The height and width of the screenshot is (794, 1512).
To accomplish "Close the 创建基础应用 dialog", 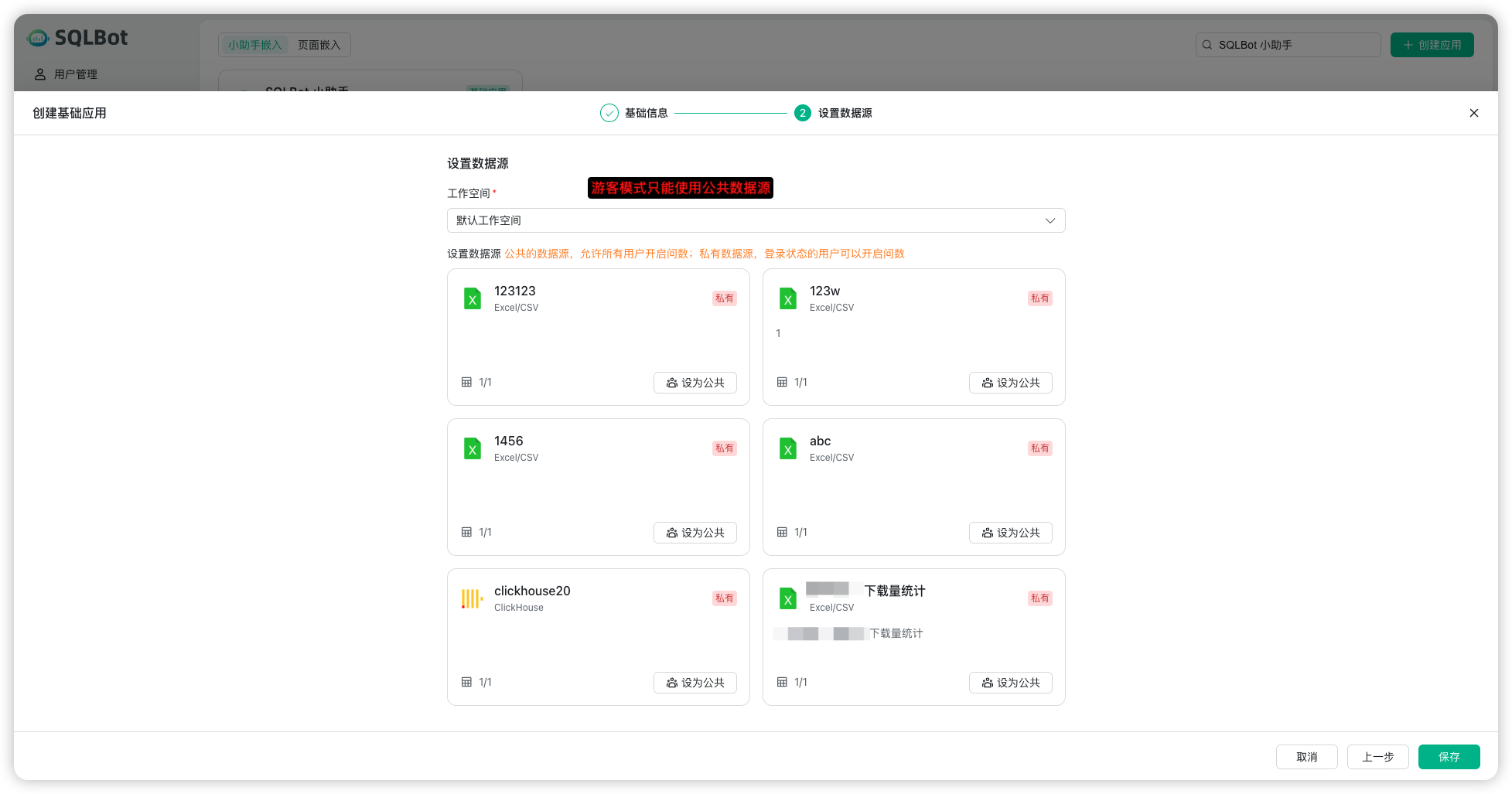I will (1473, 113).
